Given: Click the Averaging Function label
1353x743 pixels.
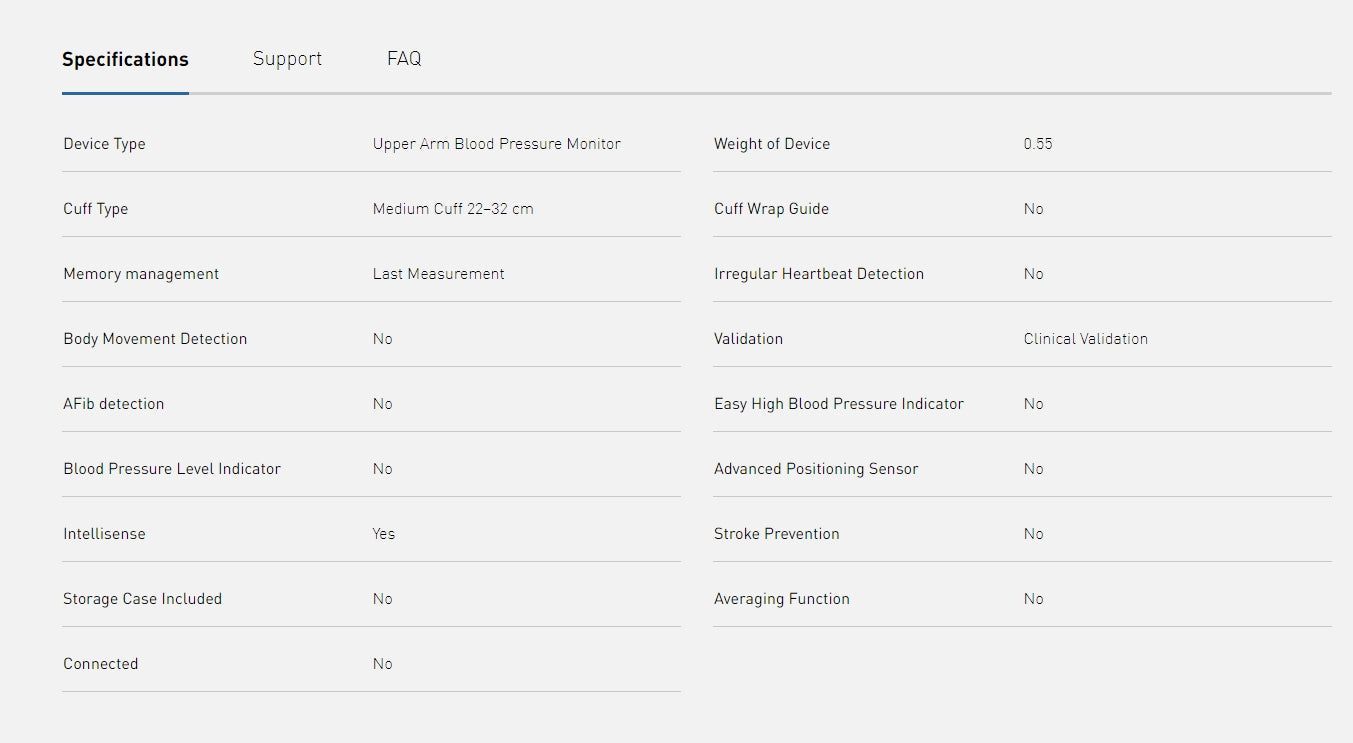Looking at the screenshot, I should coord(781,599).
